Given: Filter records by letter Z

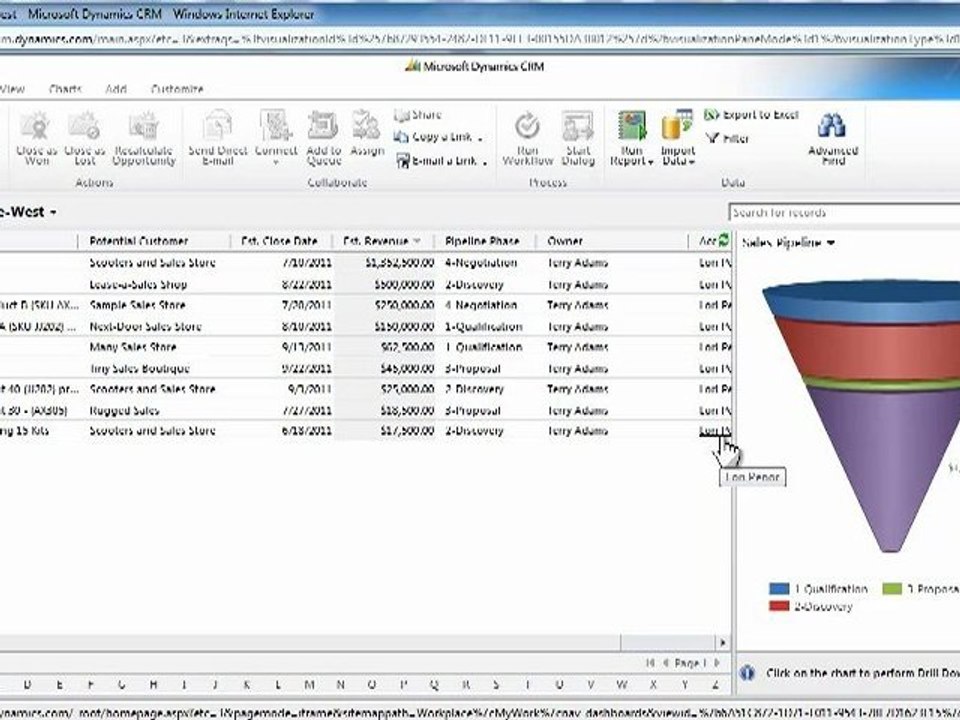Looking at the screenshot, I should [x=715, y=685].
